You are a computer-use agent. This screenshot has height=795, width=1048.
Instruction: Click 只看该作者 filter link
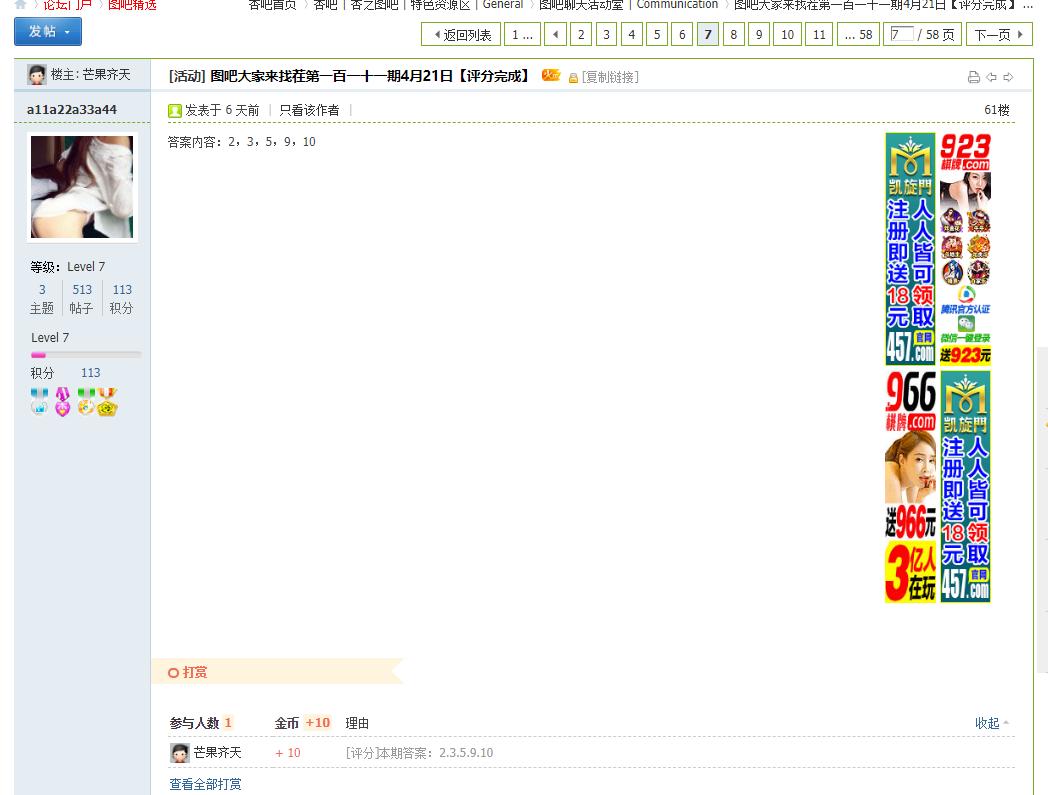pyautogui.click(x=309, y=110)
